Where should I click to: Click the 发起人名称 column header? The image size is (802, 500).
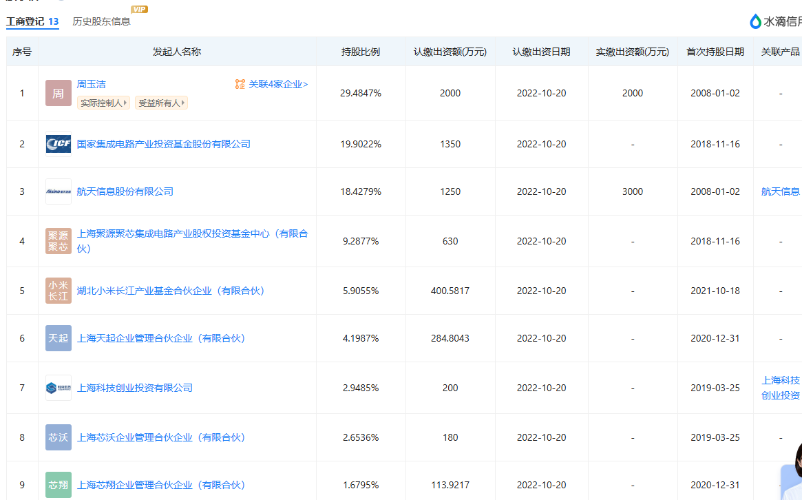[177, 52]
